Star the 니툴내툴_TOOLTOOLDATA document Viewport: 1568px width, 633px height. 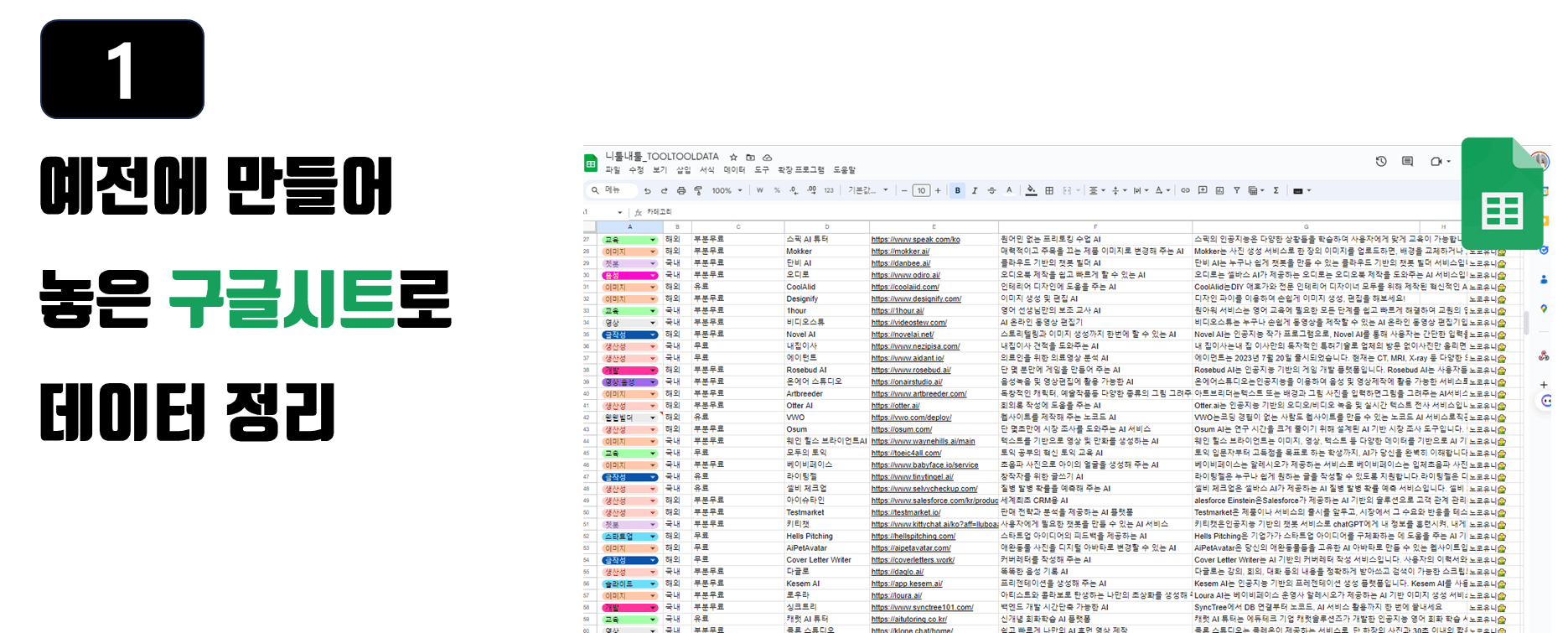(x=733, y=157)
